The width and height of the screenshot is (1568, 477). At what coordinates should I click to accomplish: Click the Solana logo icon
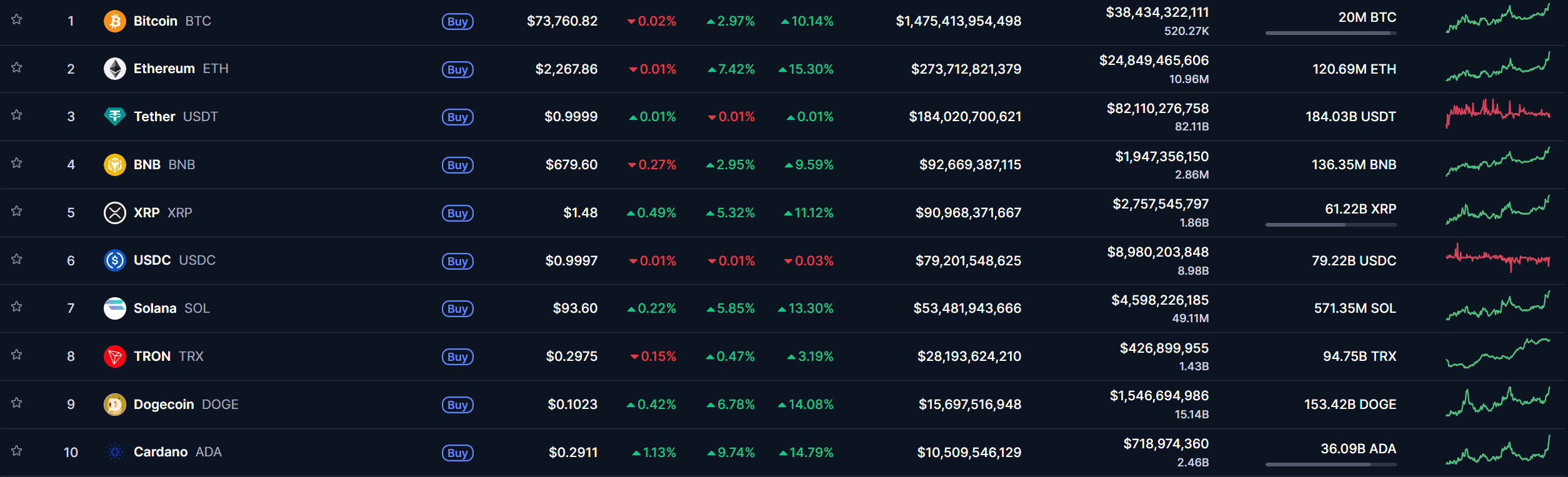(114, 308)
